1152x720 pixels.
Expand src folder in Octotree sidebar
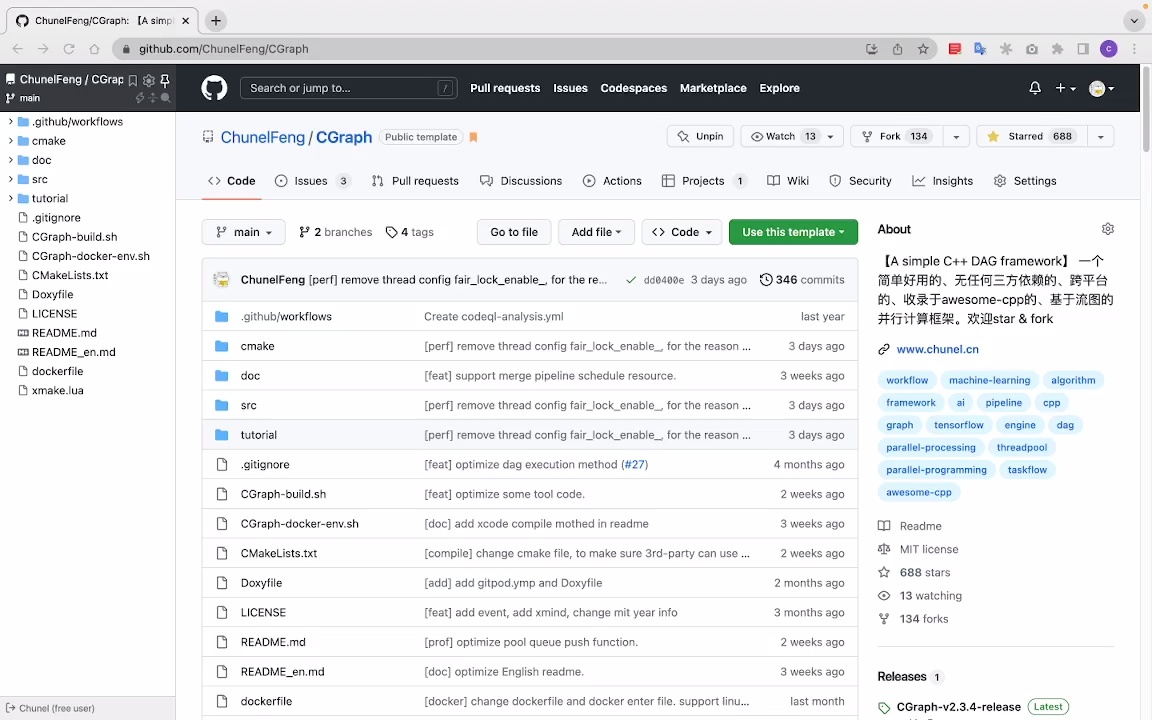pos(10,179)
